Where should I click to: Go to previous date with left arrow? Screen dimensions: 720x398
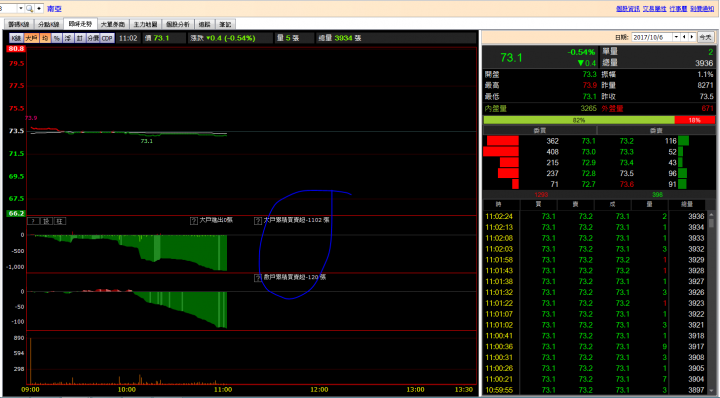pyautogui.click(x=684, y=37)
